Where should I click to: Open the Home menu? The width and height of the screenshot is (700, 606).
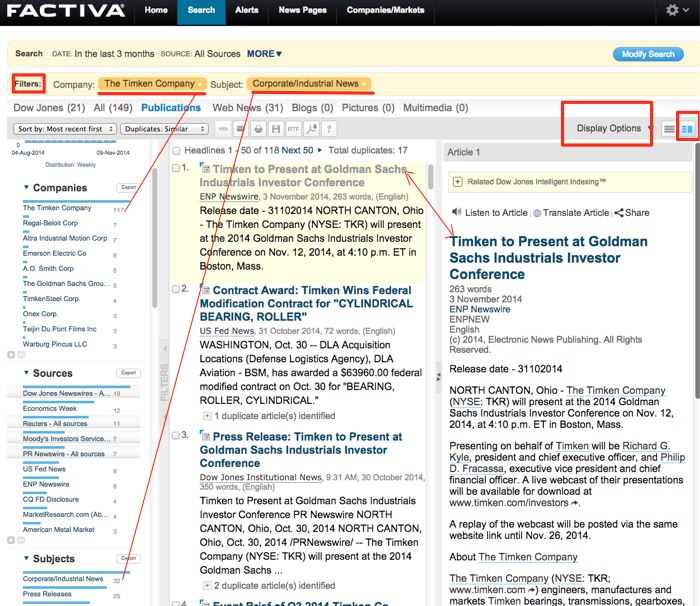(156, 10)
